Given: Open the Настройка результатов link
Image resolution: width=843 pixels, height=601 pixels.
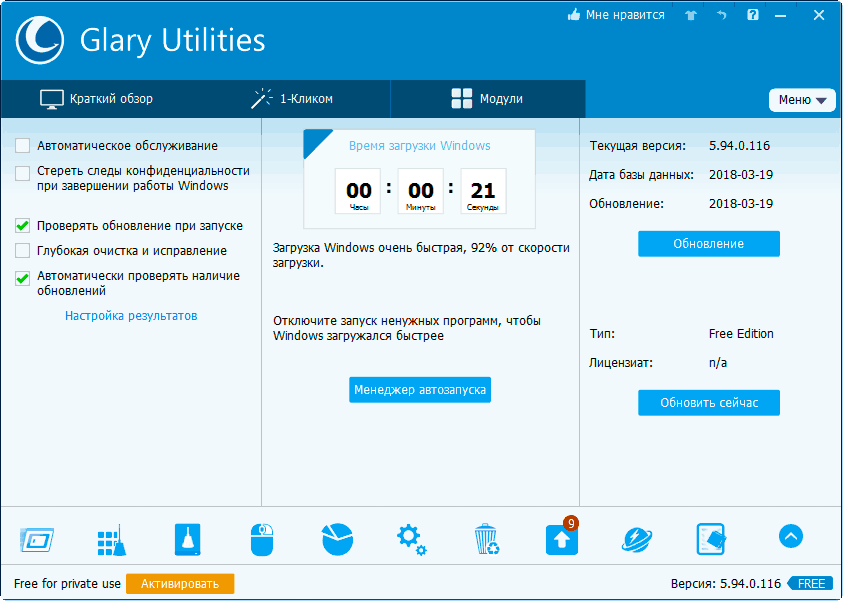Looking at the screenshot, I should (131, 316).
